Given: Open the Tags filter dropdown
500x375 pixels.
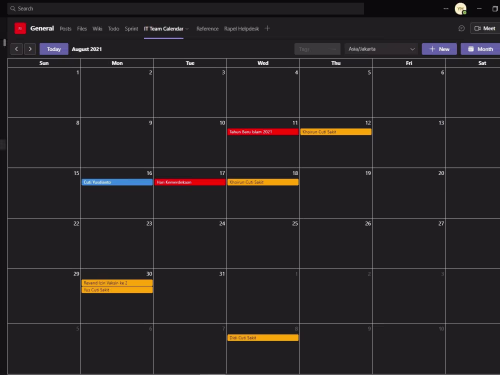Looking at the screenshot, I should (317, 49).
